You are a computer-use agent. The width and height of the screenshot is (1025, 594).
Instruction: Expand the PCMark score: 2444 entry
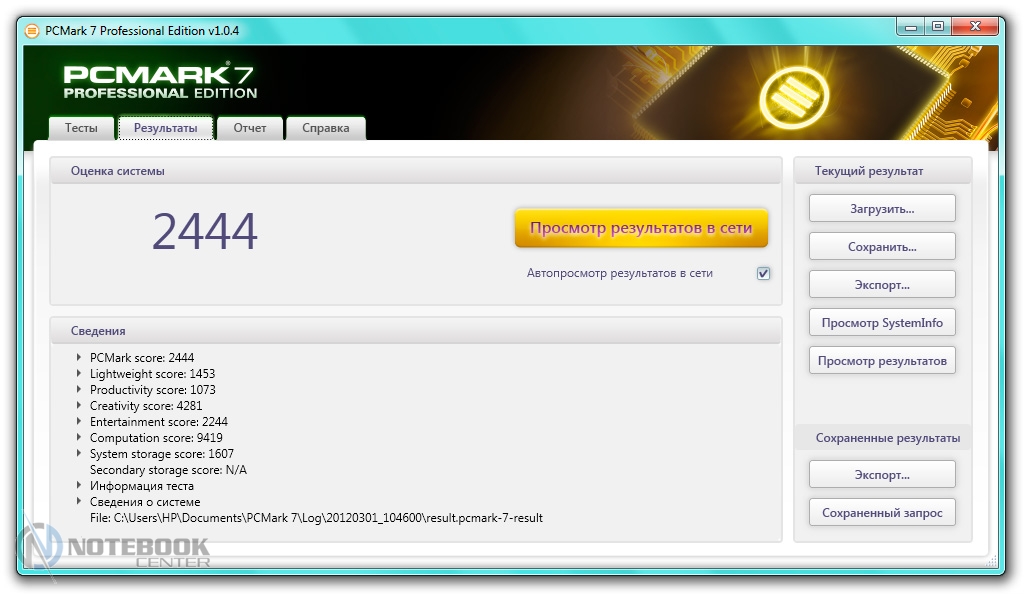point(79,357)
